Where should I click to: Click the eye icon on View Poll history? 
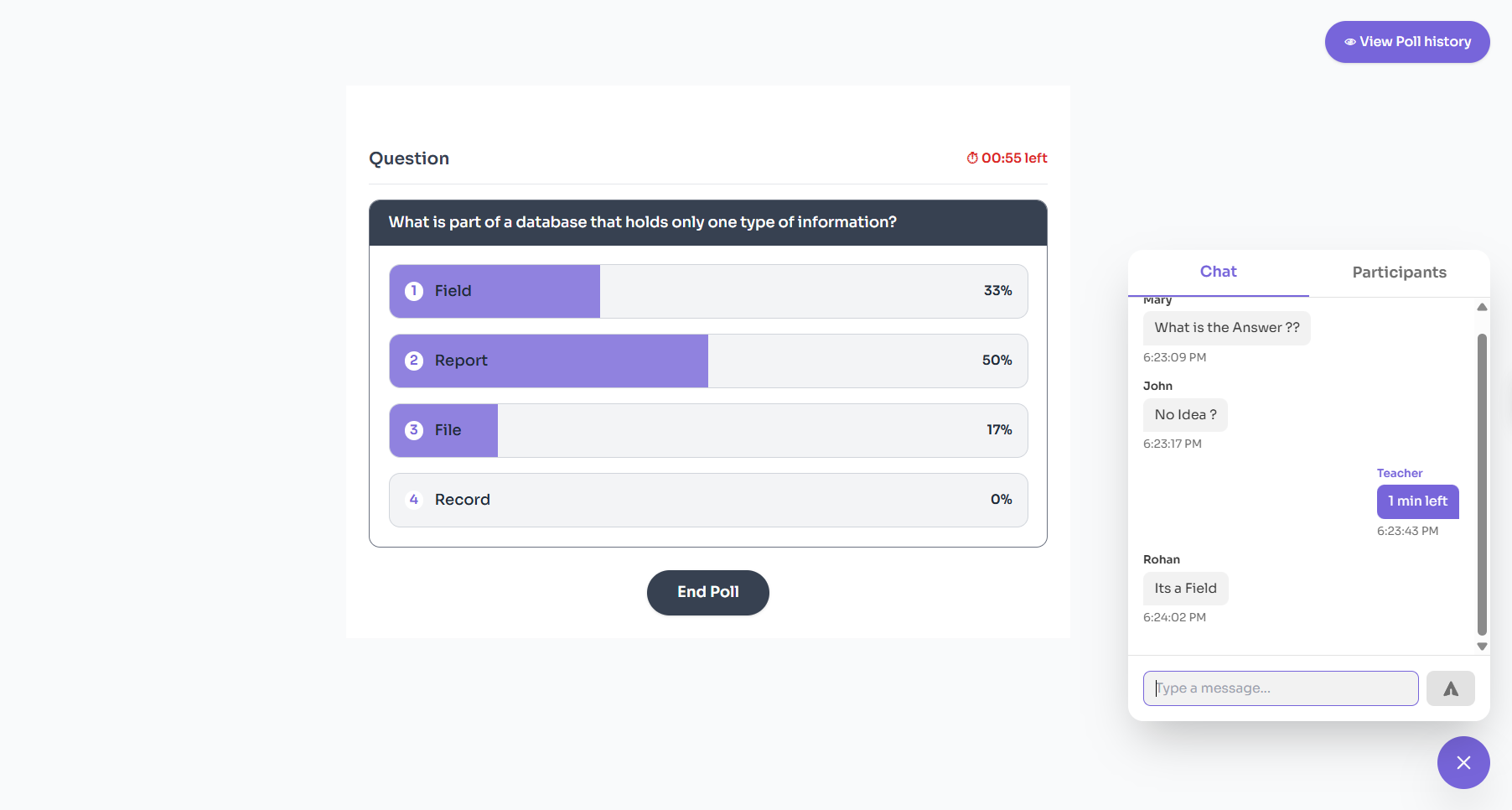tap(1351, 41)
